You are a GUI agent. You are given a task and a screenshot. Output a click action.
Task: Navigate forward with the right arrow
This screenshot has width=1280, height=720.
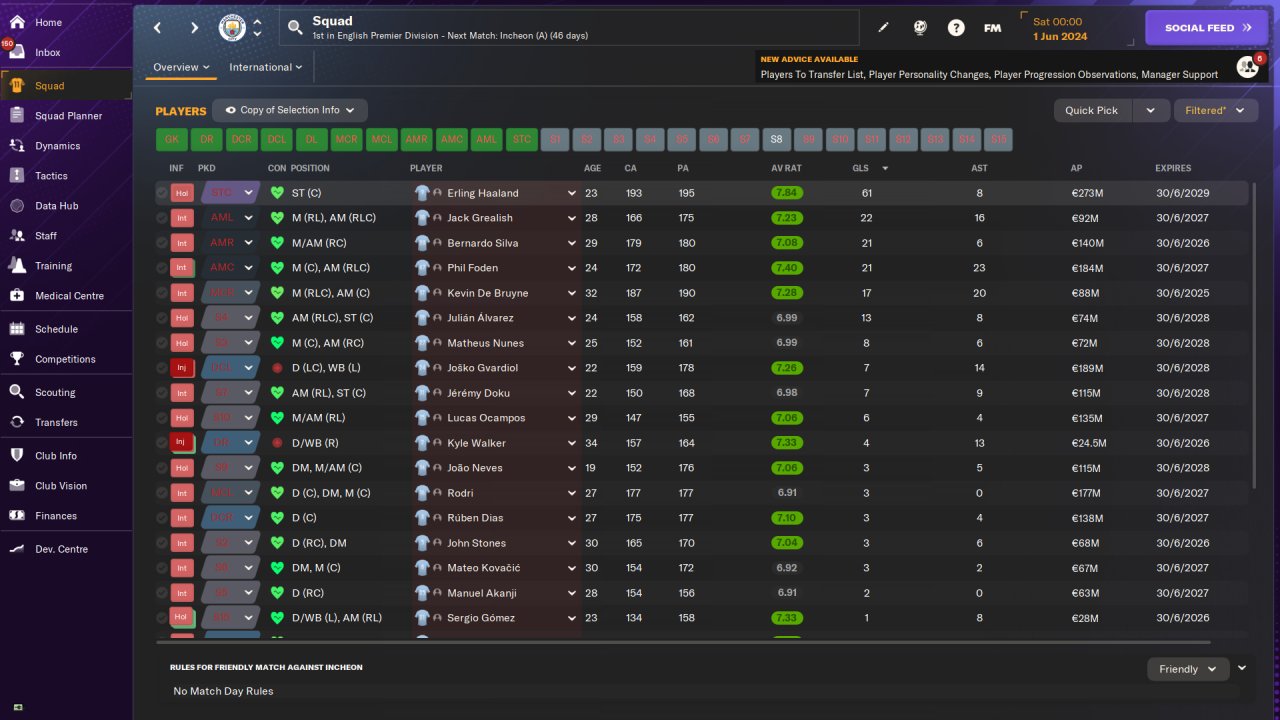pos(194,28)
